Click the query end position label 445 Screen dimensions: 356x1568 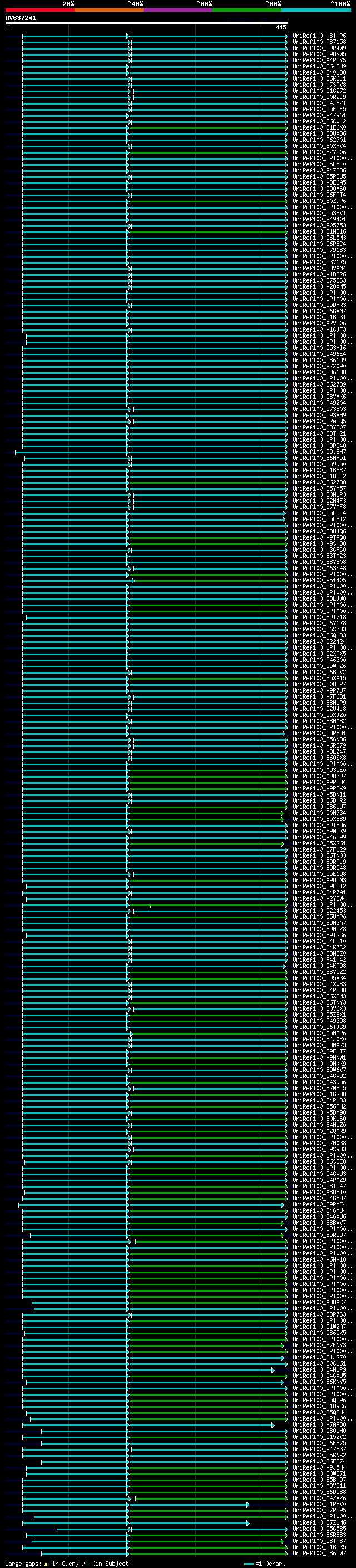(x=280, y=27)
